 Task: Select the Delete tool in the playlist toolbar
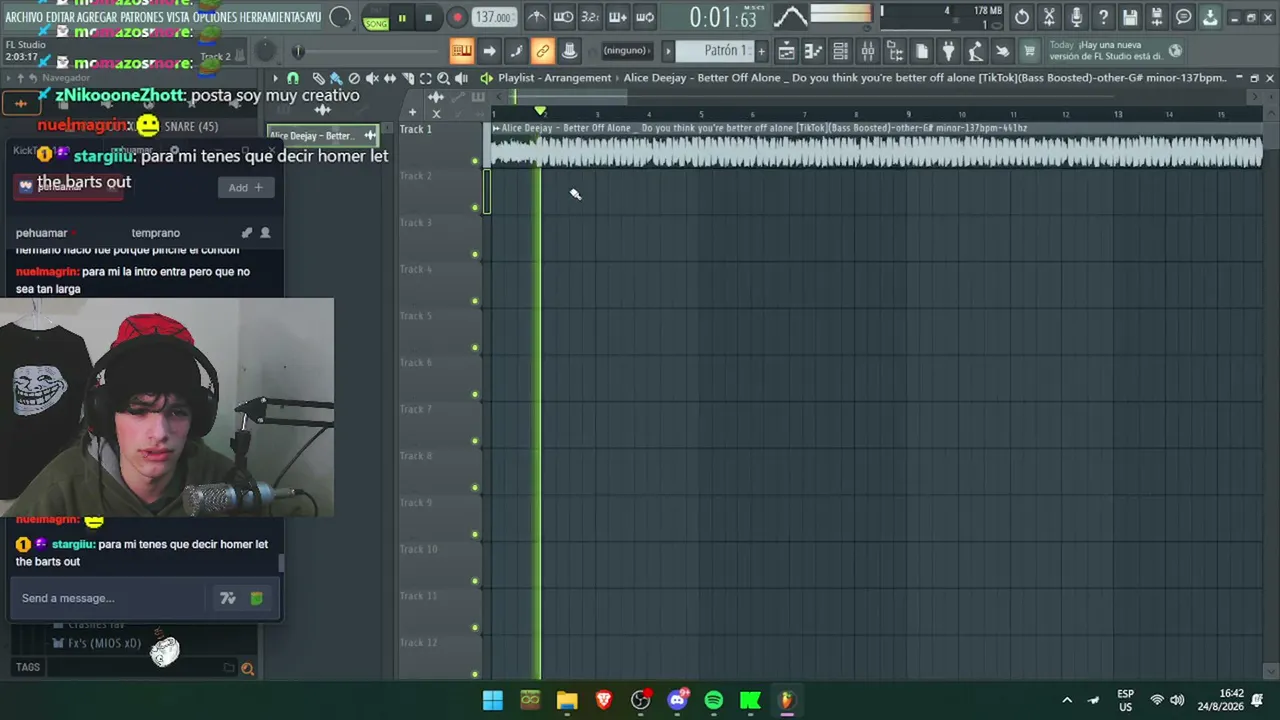click(x=354, y=78)
